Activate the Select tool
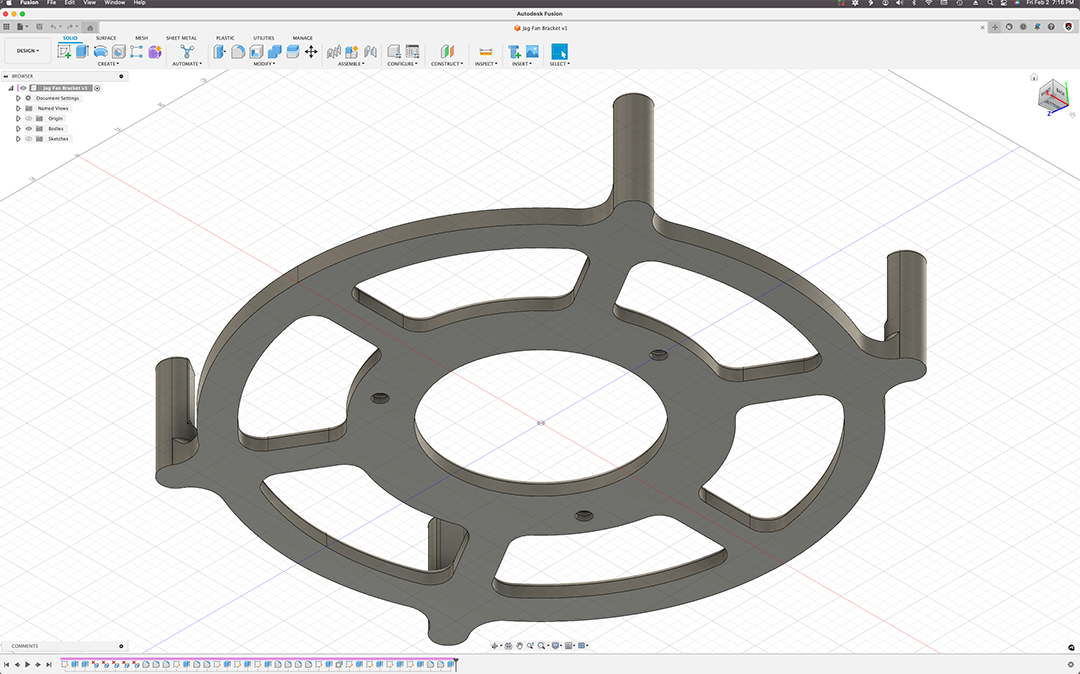1080x674 pixels. click(x=559, y=52)
